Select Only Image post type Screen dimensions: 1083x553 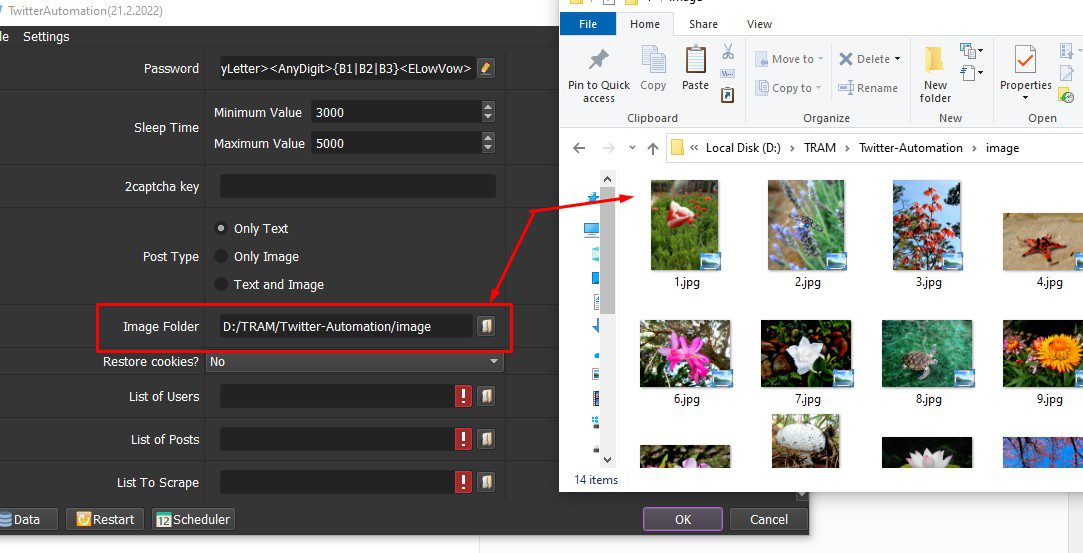[x=221, y=256]
